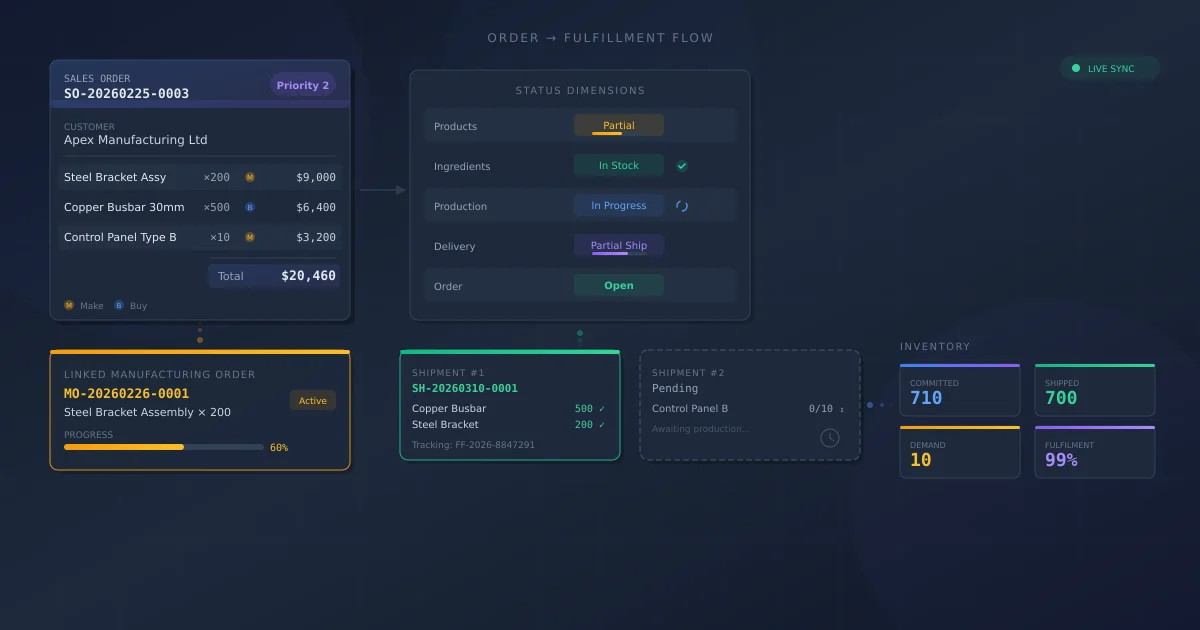Click the Buy icon beside Copper Busbar 30mm

(x=249, y=207)
